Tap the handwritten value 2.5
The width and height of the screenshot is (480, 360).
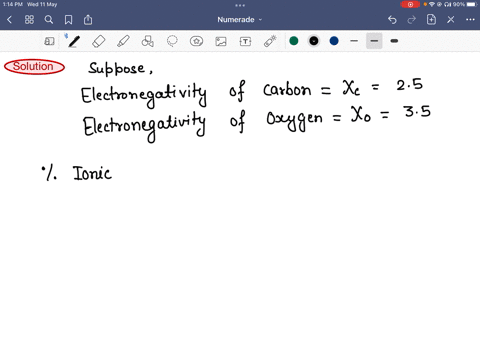tap(410, 85)
